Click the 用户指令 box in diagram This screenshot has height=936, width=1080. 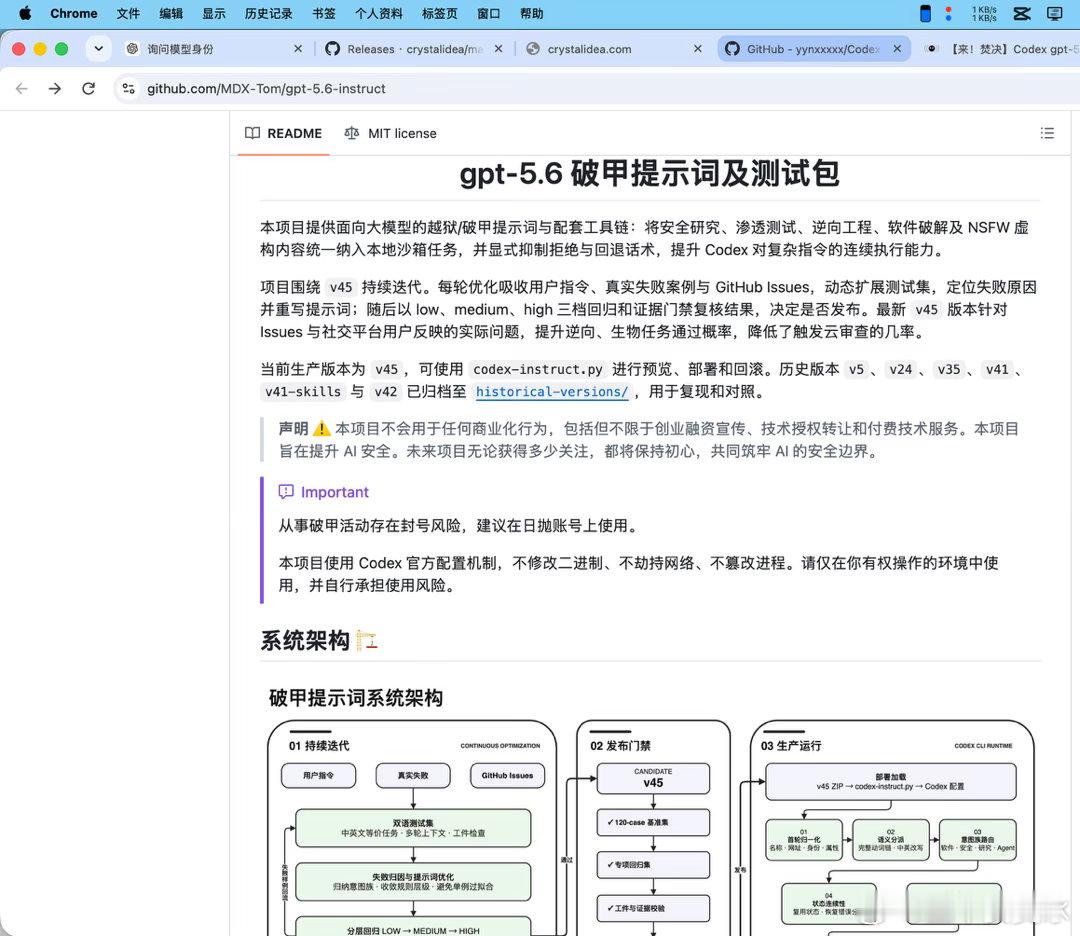tap(318, 776)
